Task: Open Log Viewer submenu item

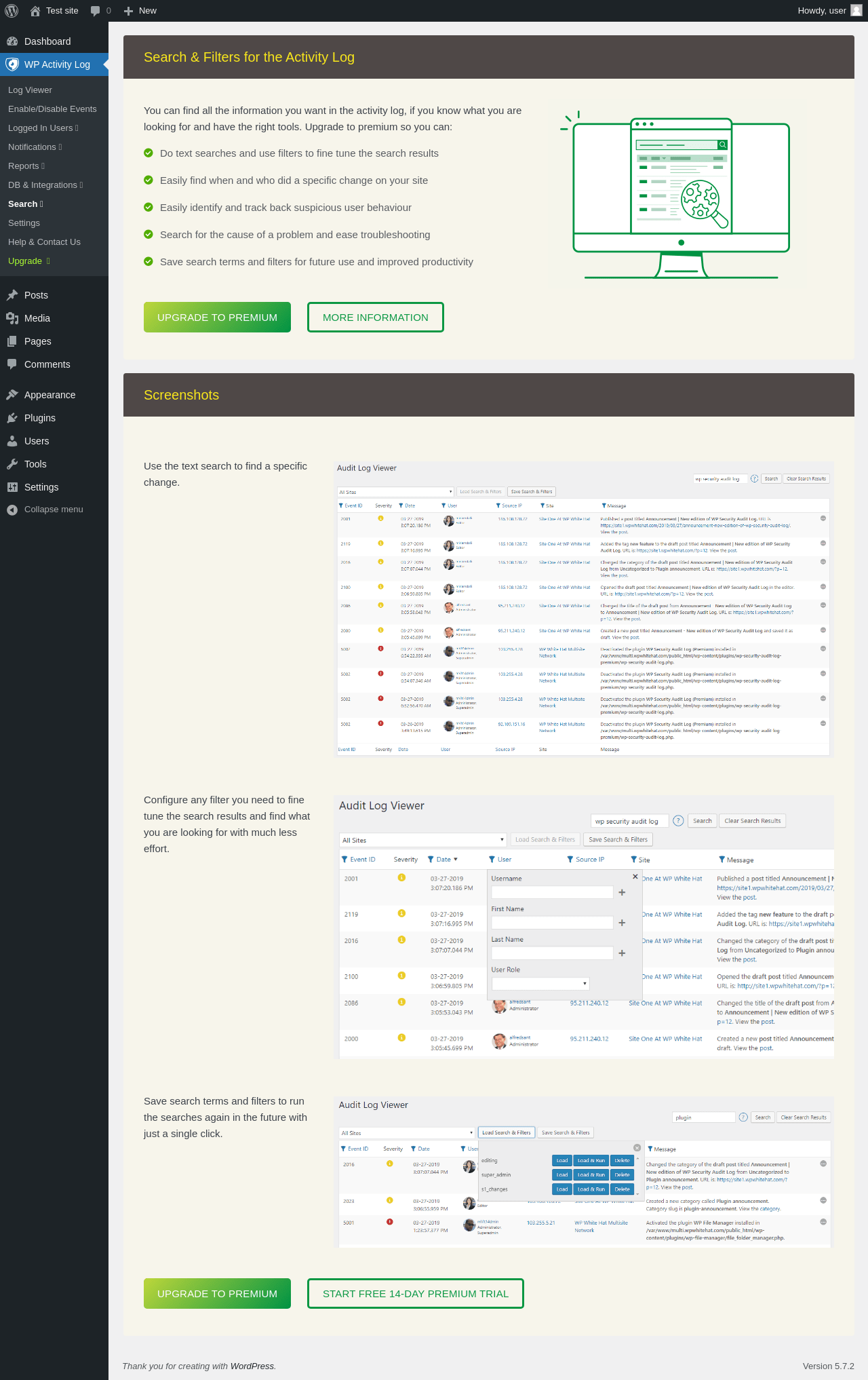Action: click(x=30, y=90)
